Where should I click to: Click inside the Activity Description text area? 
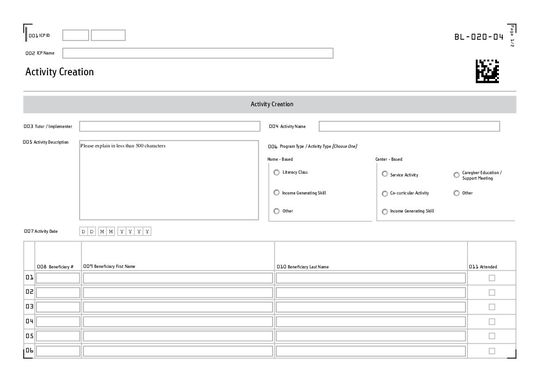[169, 180]
